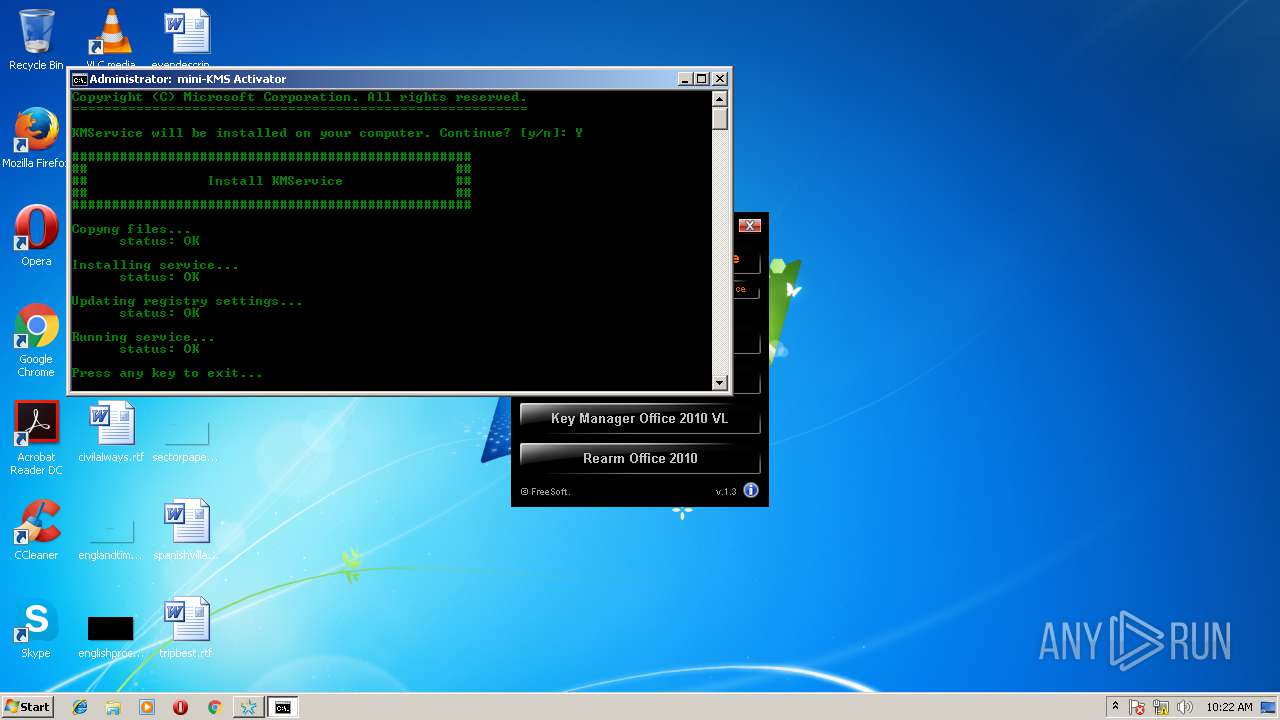Select the civilalways.rtf document icon
The image size is (1280, 720).
pos(111,431)
